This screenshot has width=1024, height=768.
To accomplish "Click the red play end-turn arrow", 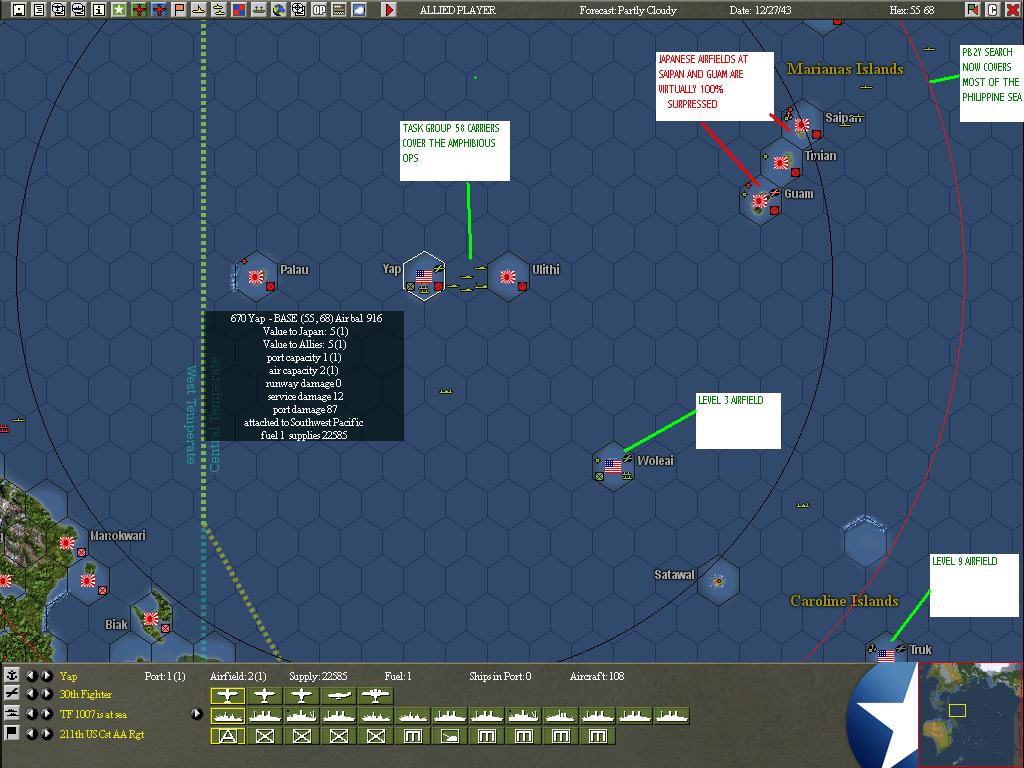I will click(389, 10).
